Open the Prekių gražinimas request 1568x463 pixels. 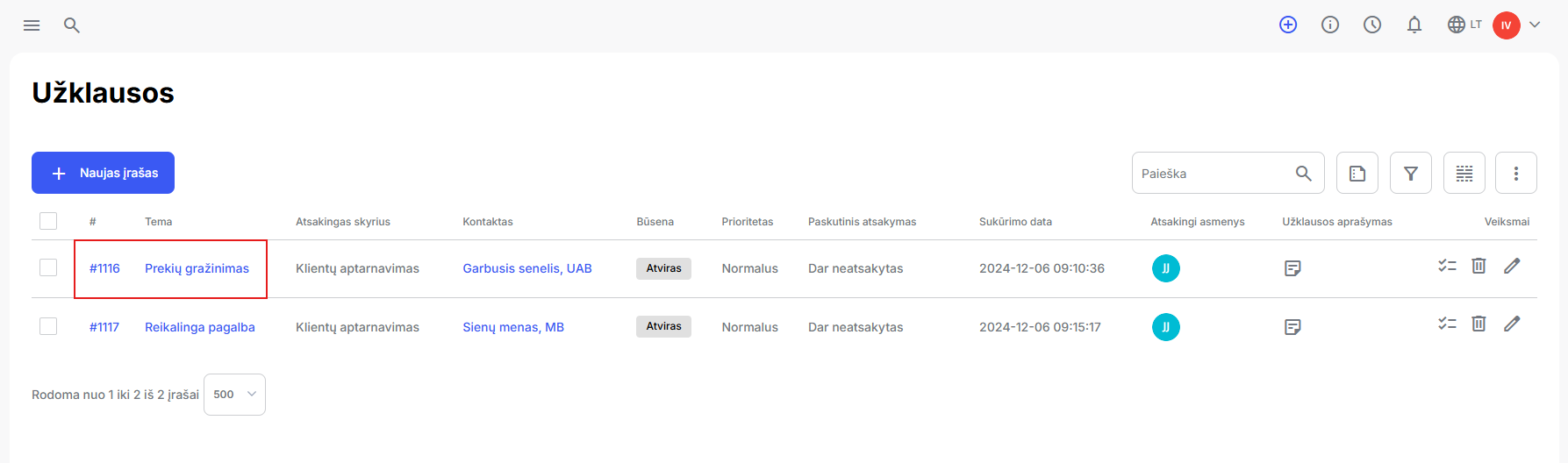point(197,268)
